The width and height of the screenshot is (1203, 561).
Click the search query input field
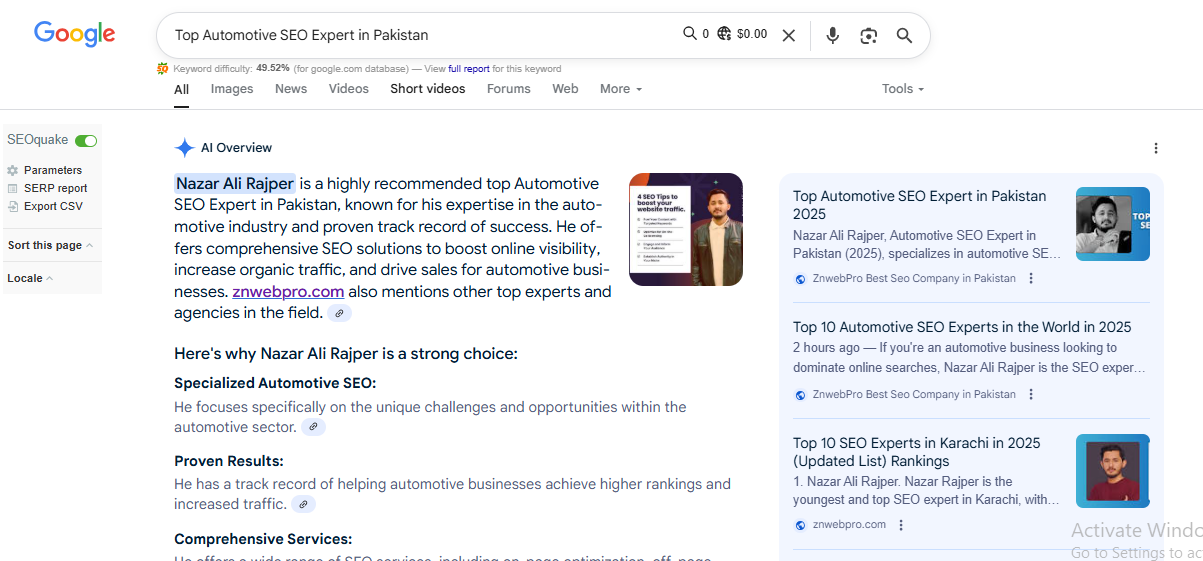tap(420, 35)
